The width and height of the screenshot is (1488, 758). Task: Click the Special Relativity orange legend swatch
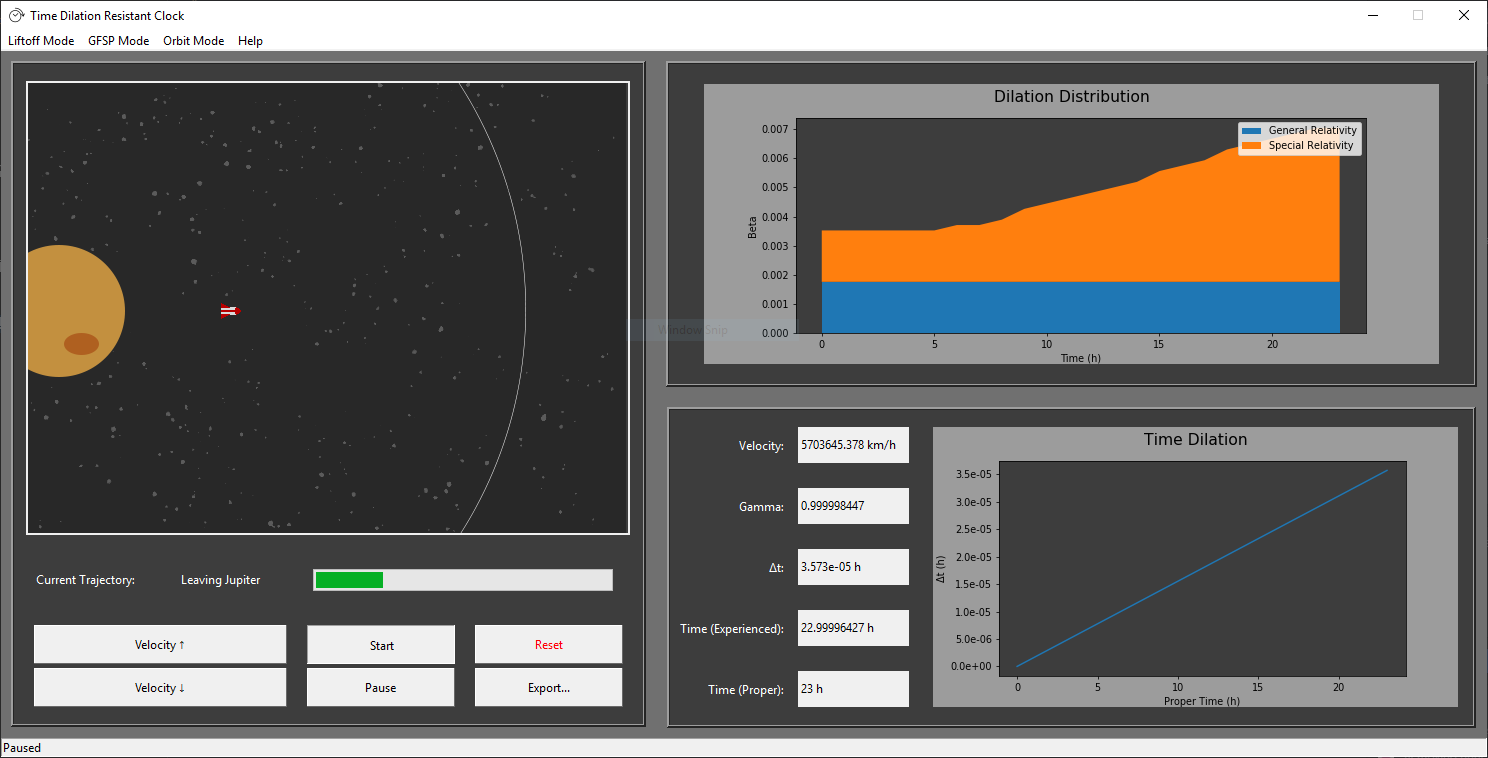click(x=1251, y=146)
